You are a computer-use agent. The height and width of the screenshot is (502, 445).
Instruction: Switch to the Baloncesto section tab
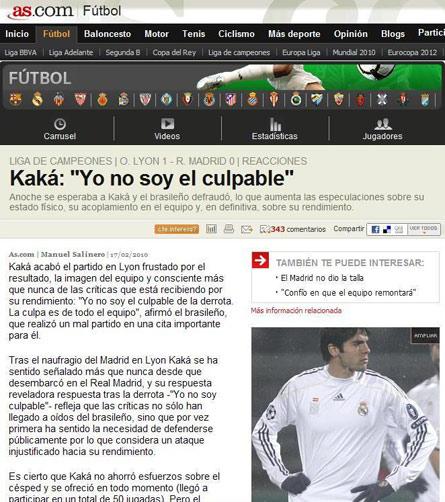pos(107,34)
